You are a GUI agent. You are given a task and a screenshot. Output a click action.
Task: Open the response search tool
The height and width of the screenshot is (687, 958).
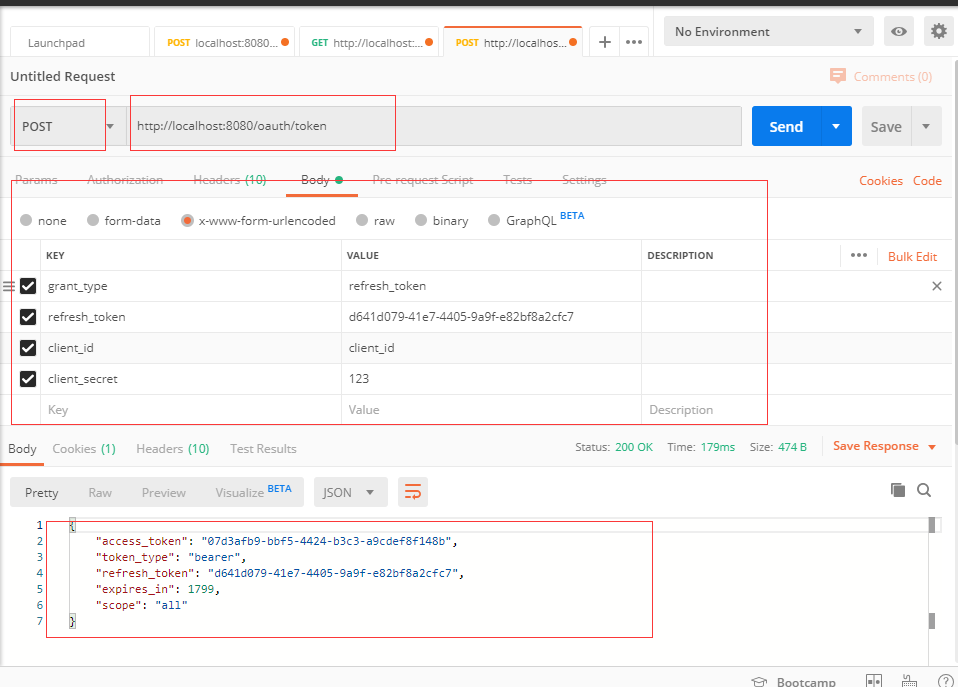point(923,490)
